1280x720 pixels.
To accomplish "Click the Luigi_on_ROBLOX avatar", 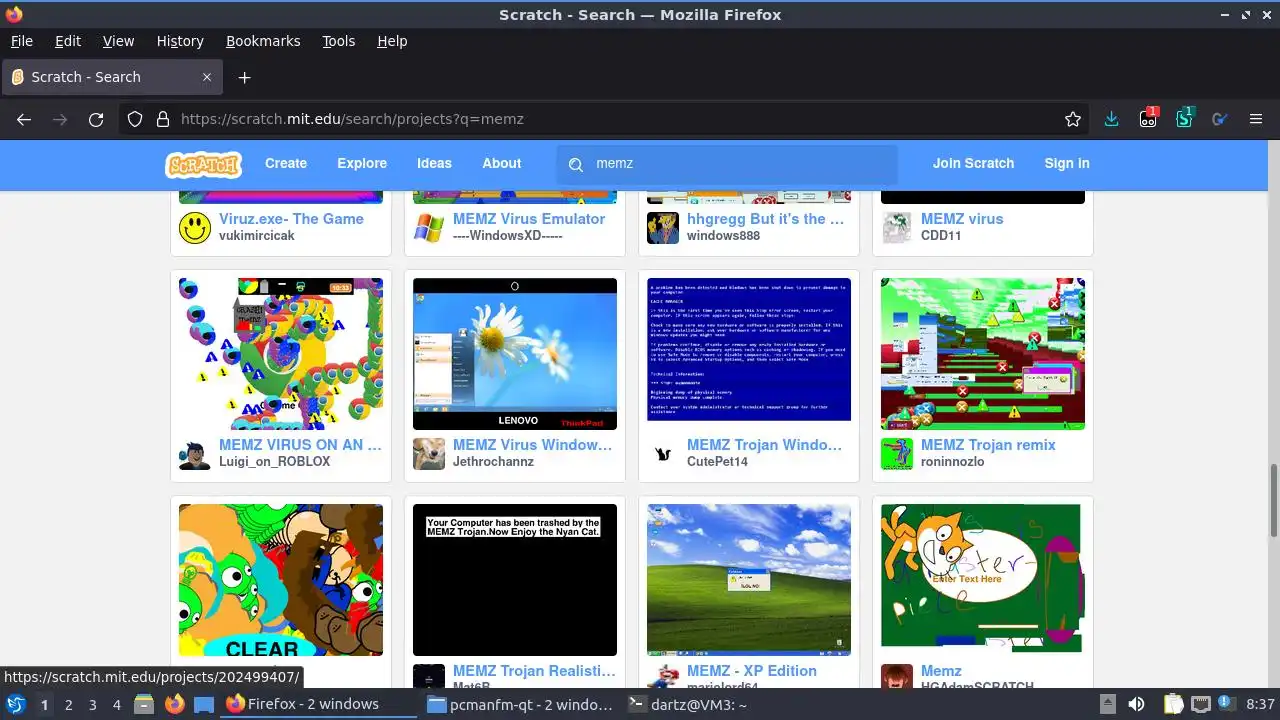I will [195, 453].
